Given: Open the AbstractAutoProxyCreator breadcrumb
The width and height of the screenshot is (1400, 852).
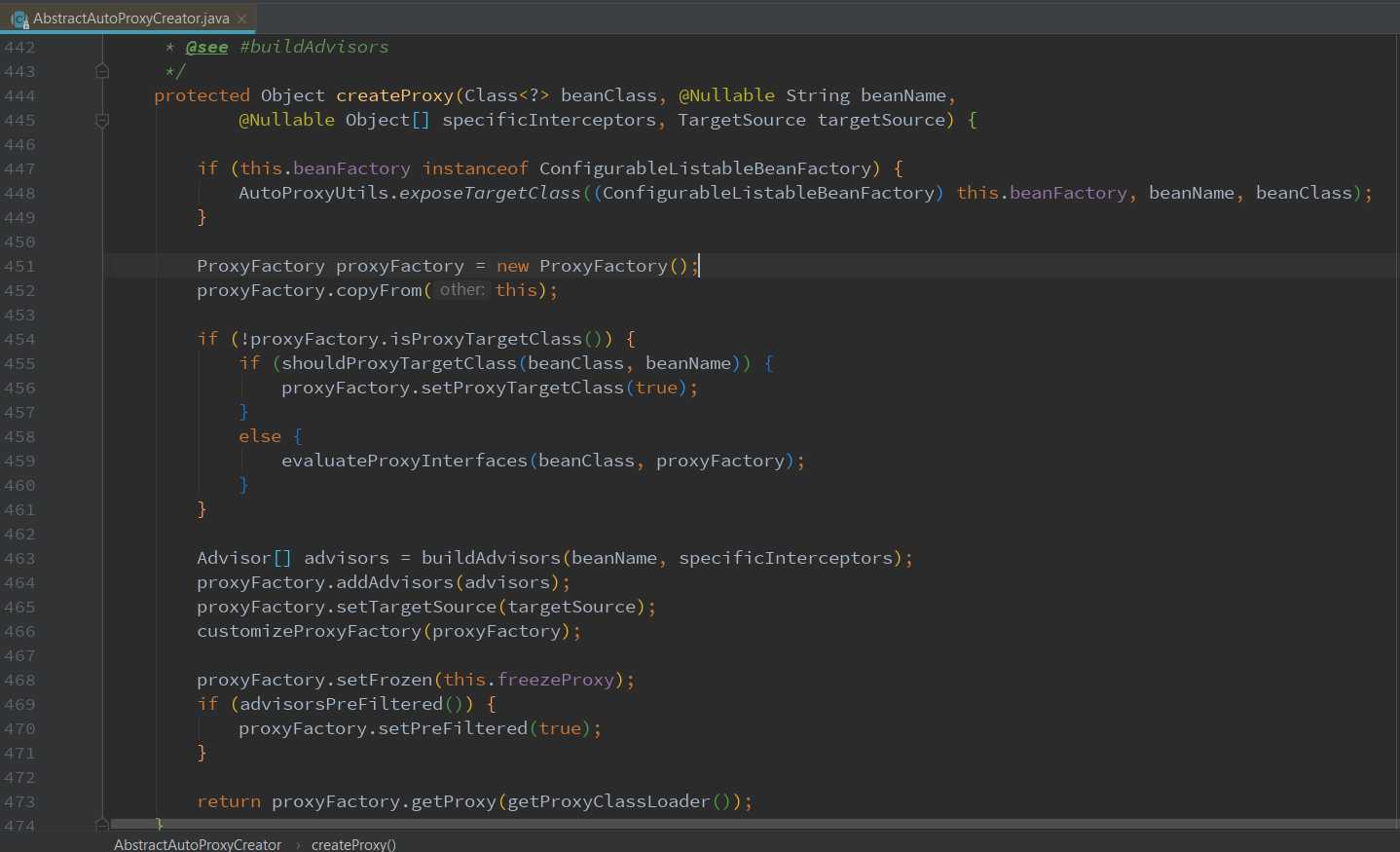Looking at the screenshot, I should (x=198, y=844).
